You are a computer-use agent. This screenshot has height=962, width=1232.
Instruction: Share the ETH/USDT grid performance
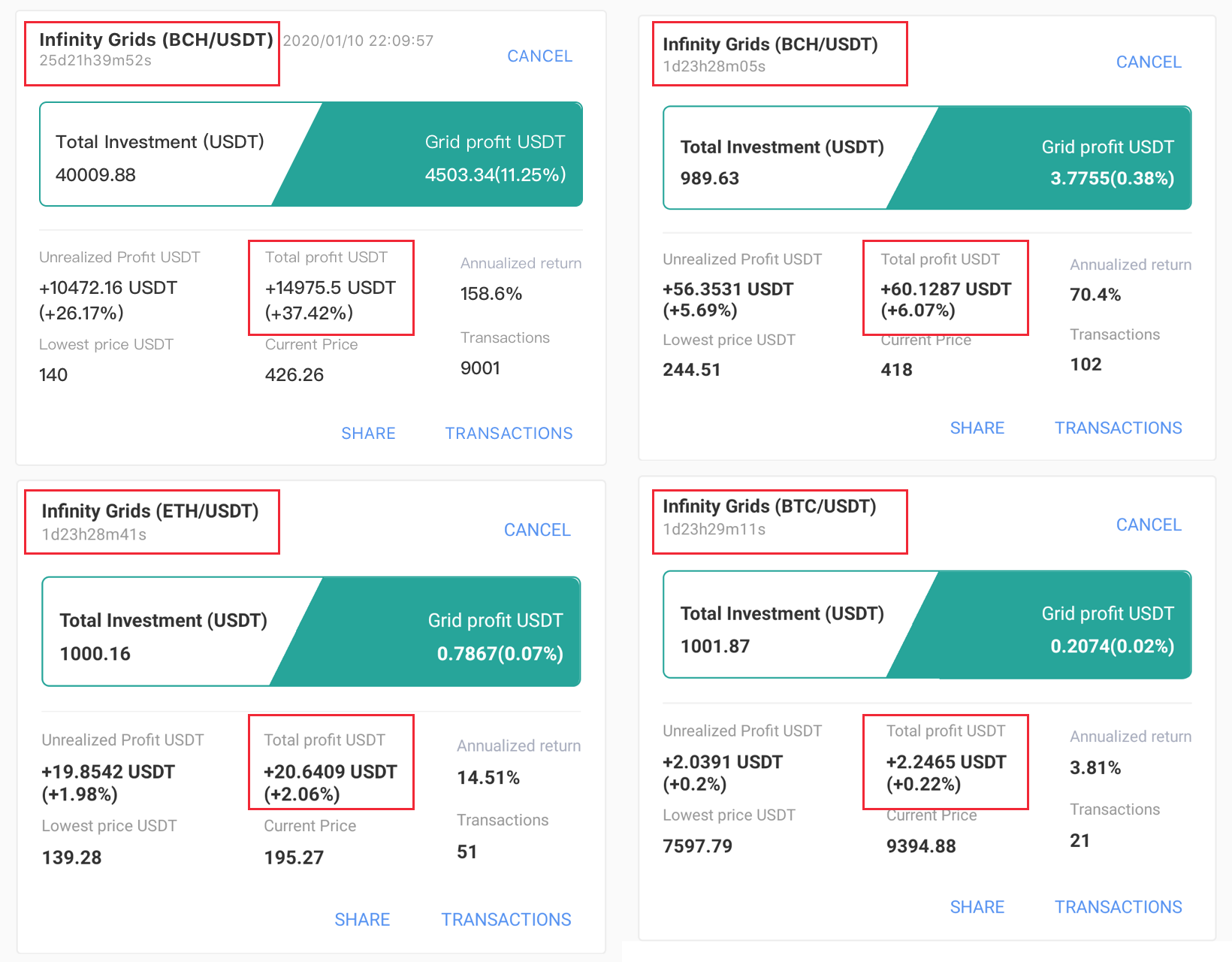362,919
